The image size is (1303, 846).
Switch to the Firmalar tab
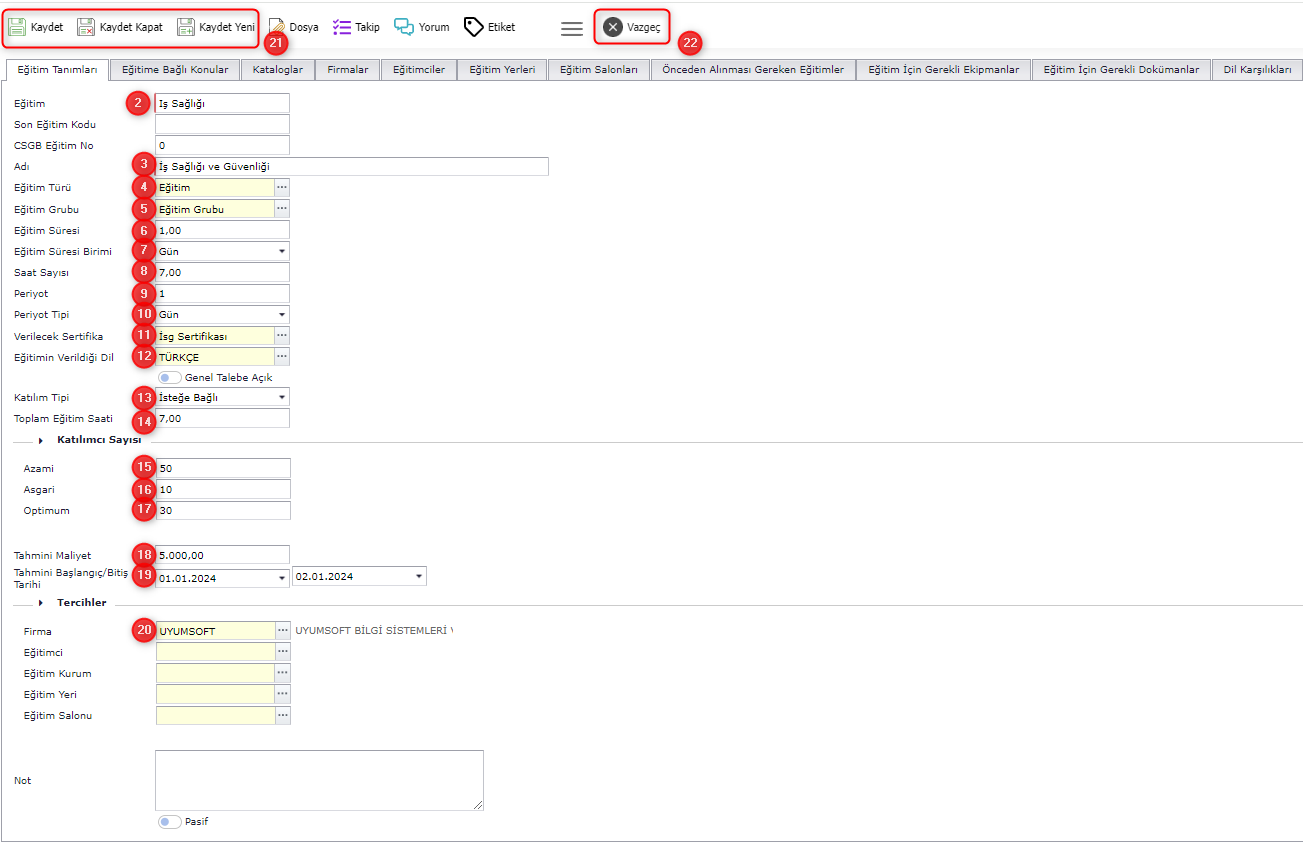(x=348, y=70)
